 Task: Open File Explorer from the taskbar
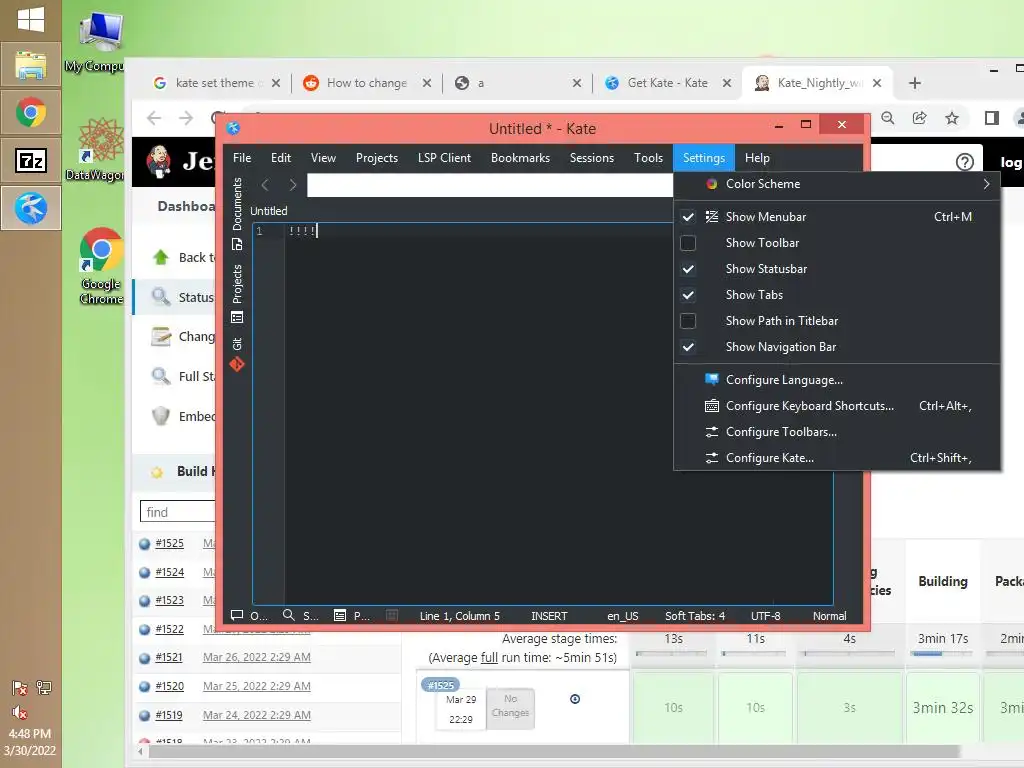click(31, 65)
